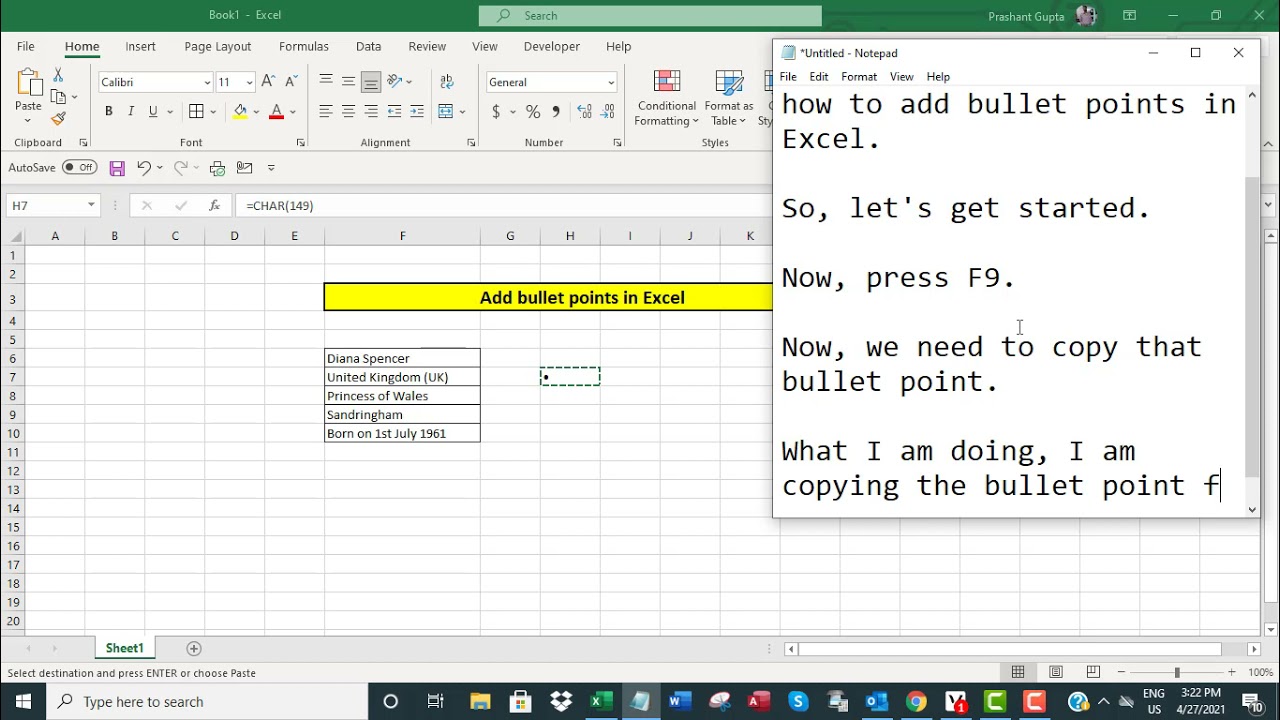Open the Font size dropdown
This screenshot has width=1280, height=720.
click(x=249, y=82)
